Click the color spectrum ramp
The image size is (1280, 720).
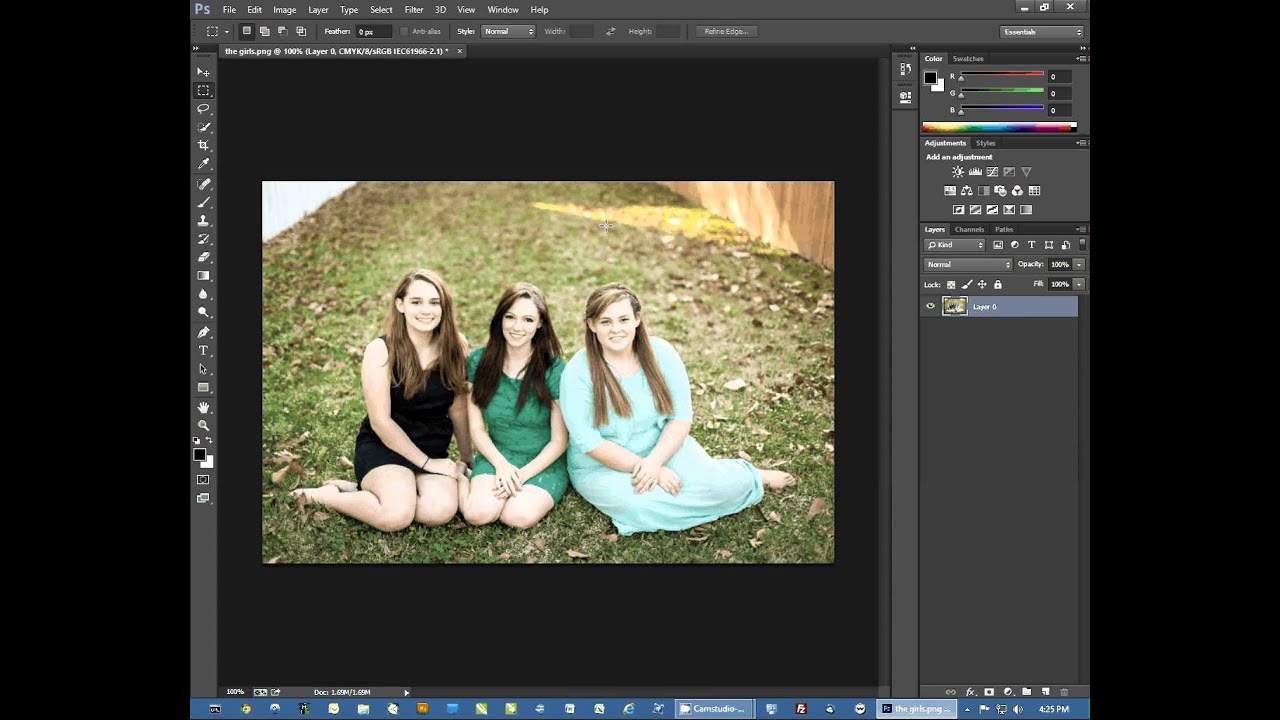point(998,127)
